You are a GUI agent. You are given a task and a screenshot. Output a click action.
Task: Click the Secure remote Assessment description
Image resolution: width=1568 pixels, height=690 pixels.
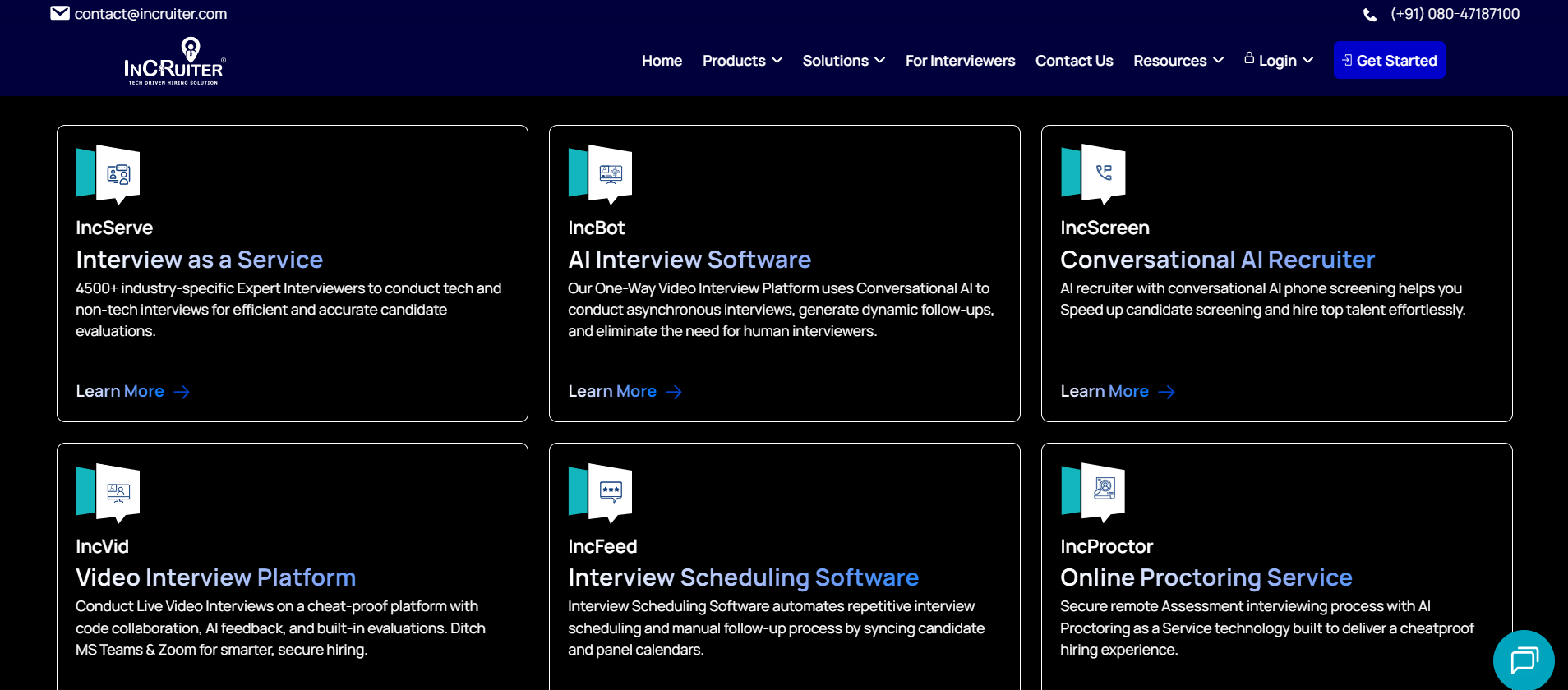(1267, 628)
